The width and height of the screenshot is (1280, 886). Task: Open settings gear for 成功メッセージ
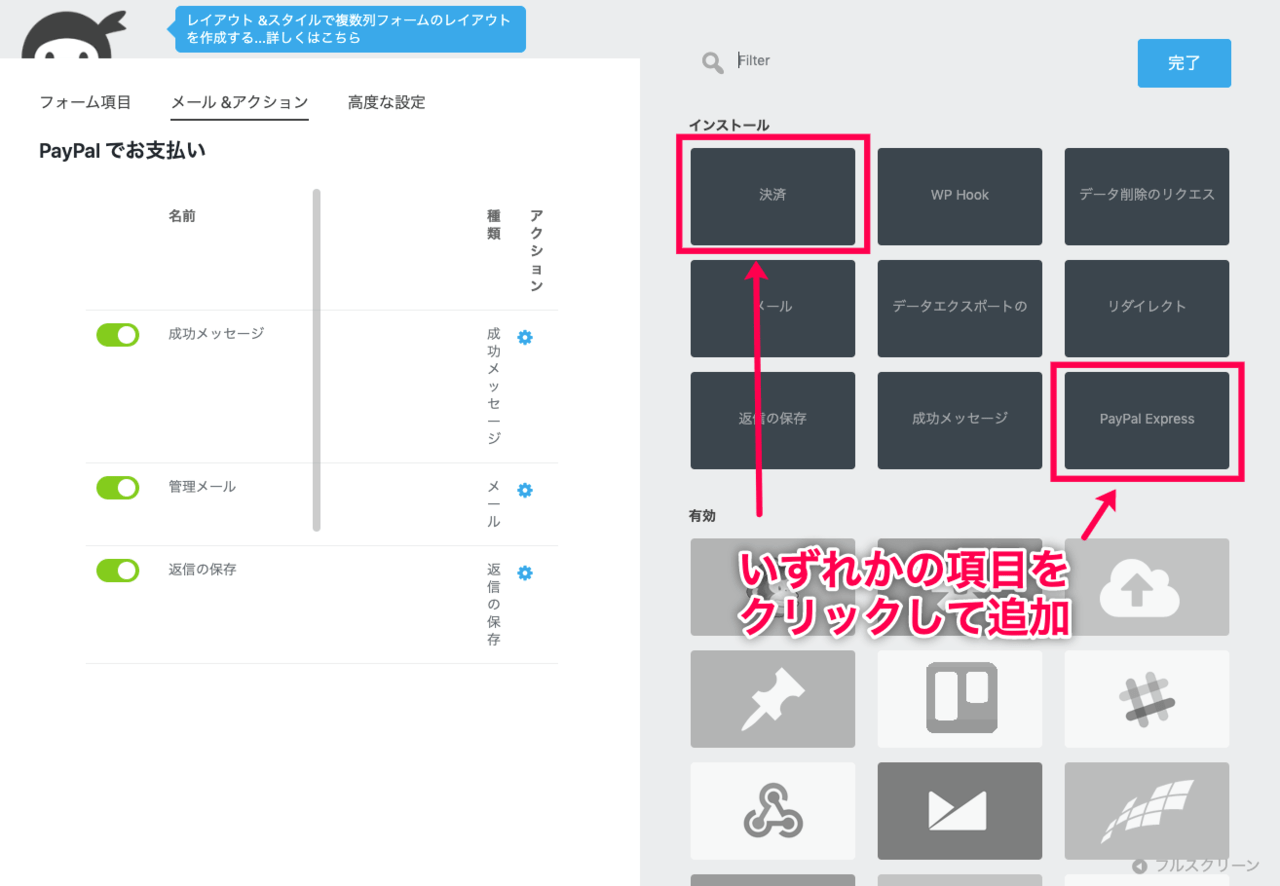[525, 338]
